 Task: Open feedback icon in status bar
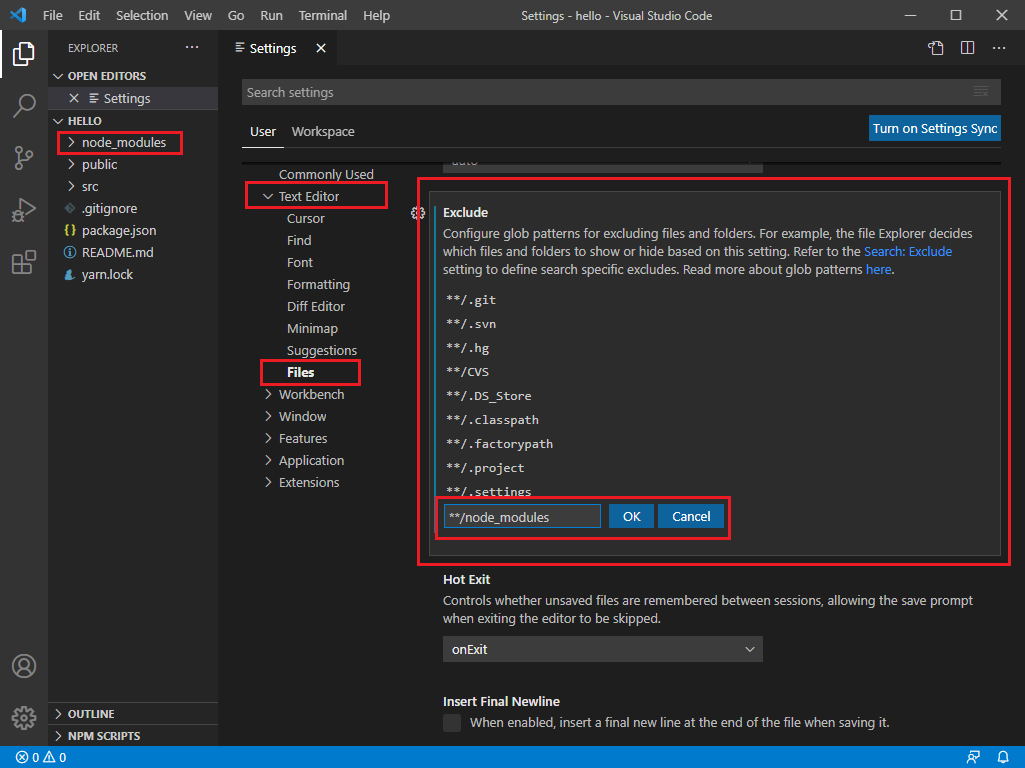coord(973,757)
